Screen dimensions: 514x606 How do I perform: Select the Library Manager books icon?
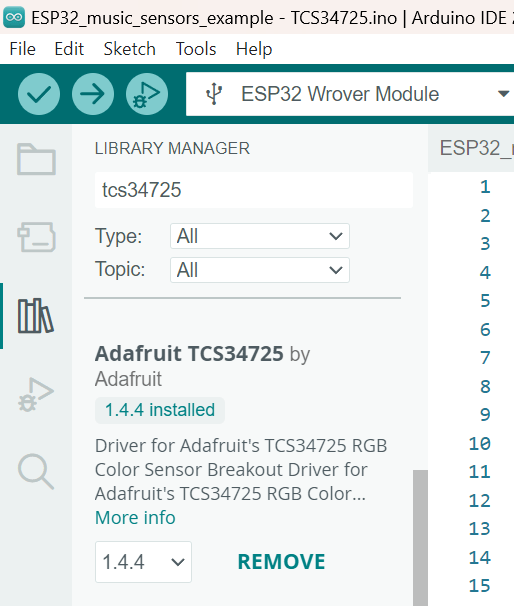36,315
